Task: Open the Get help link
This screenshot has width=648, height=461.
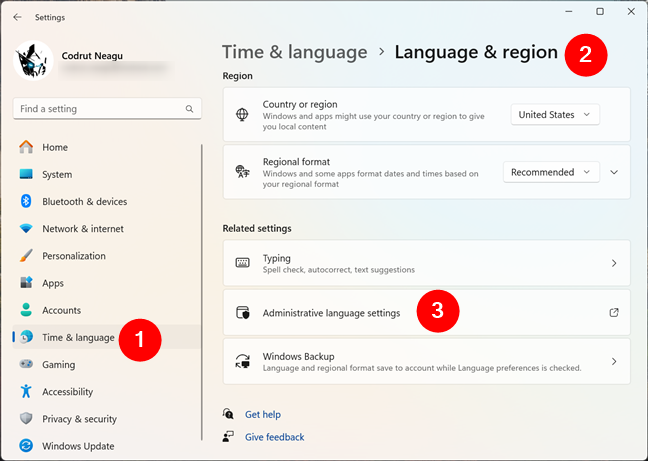Action: pos(263,414)
